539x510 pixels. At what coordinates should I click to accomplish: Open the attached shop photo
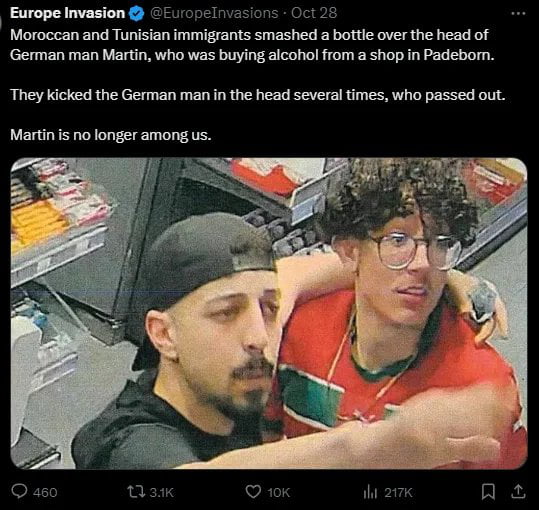pos(269,313)
